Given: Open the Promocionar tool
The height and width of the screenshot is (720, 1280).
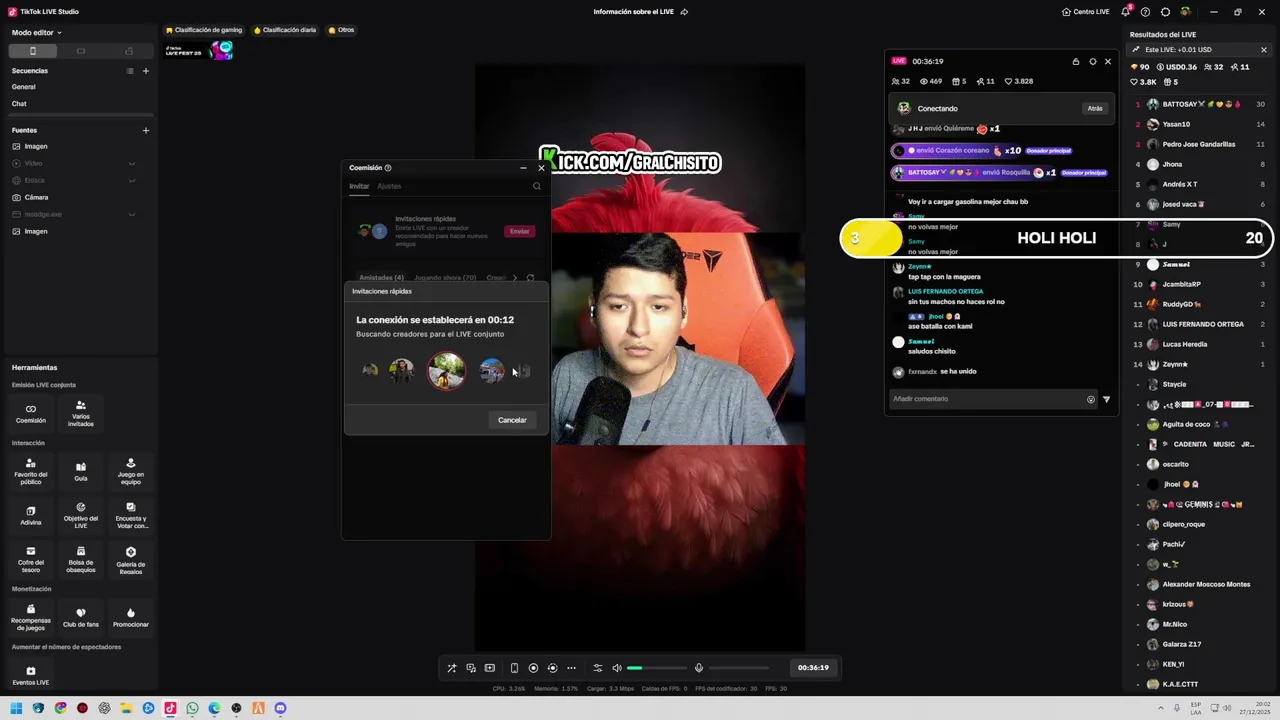Looking at the screenshot, I should click(x=130, y=617).
